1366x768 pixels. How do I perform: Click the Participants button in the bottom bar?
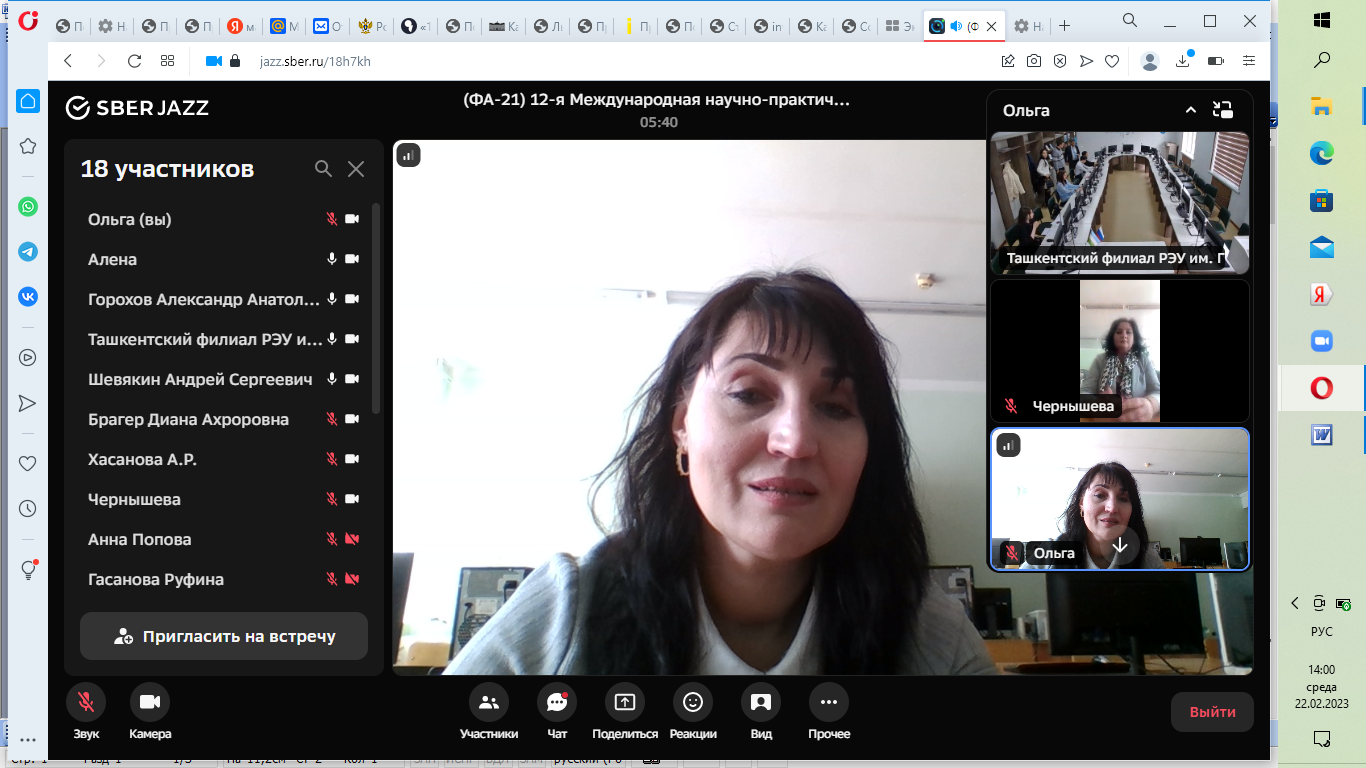coord(488,703)
